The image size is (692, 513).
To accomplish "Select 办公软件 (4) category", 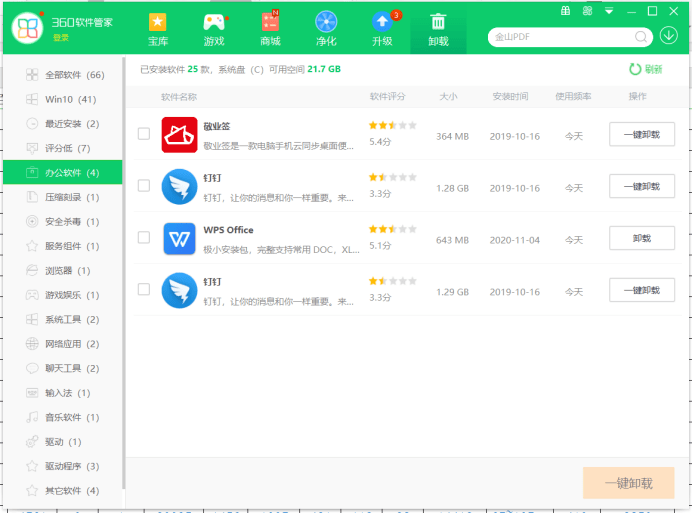I will pos(63,173).
